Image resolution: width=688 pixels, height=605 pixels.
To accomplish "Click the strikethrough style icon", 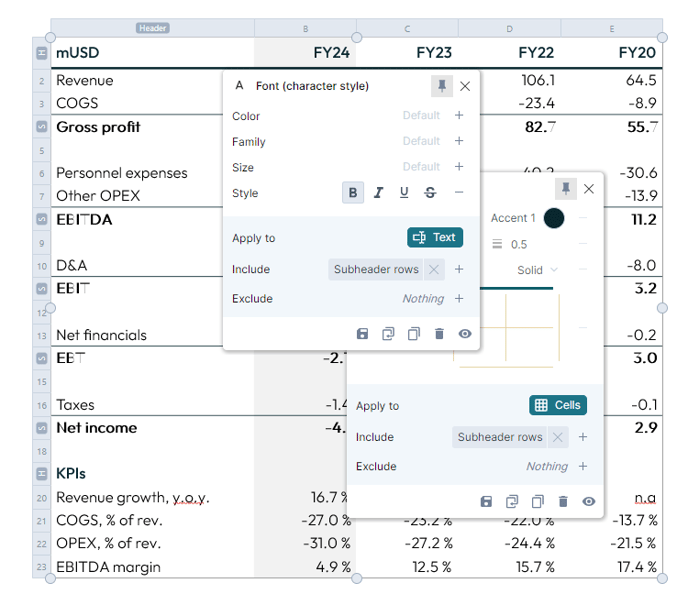I will (430, 193).
